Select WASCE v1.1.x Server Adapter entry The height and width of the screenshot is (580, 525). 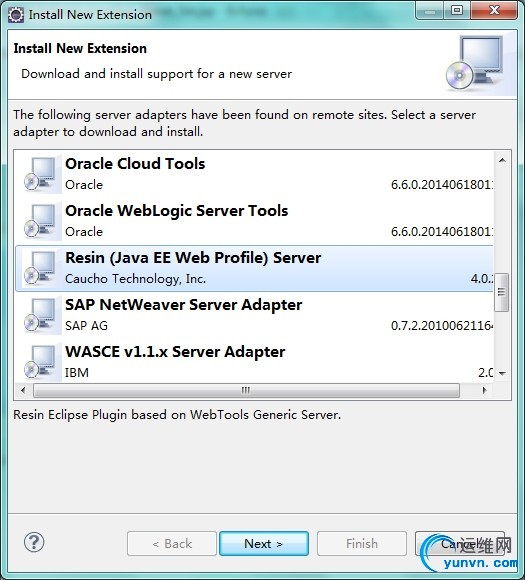pyautogui.click(x=254, y=362)
